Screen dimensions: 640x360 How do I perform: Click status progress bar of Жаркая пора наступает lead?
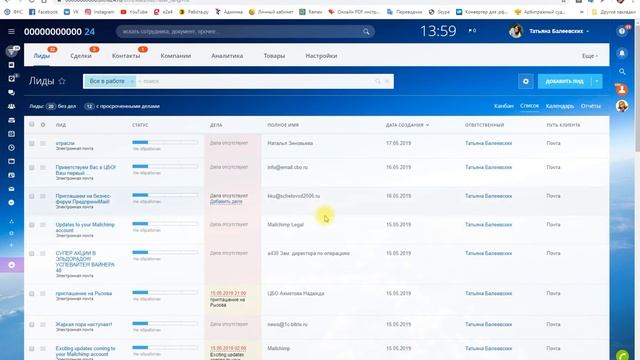(x=165, y=323)
